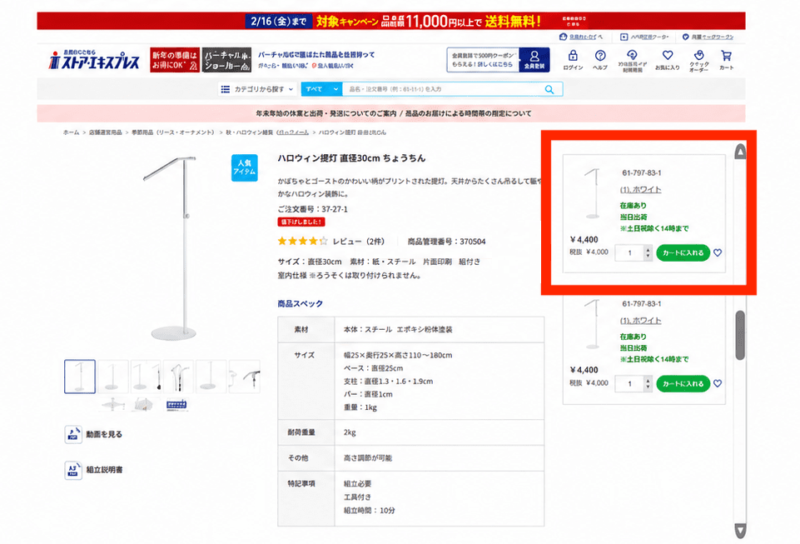The width and height of the screenshot is (800, 544).
Task: Click the search magnifier icon
Action: point(549,89)
